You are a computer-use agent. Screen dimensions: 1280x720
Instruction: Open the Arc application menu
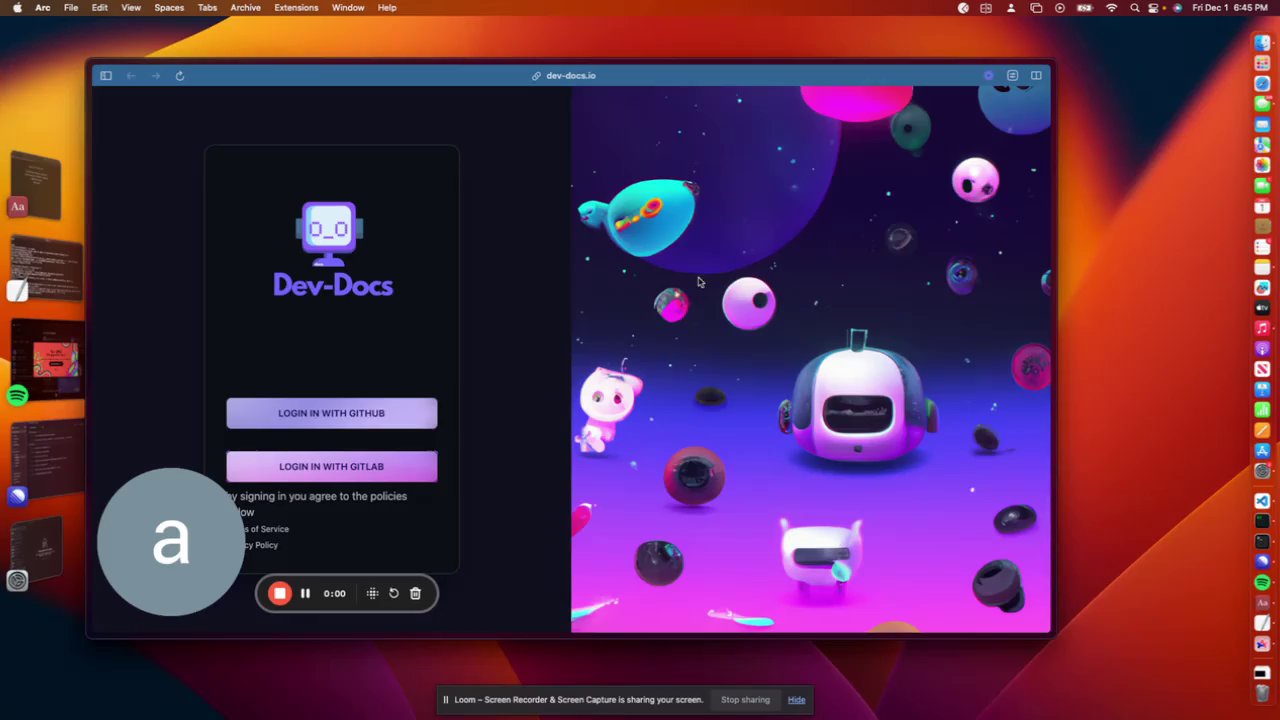click(43, 8)
